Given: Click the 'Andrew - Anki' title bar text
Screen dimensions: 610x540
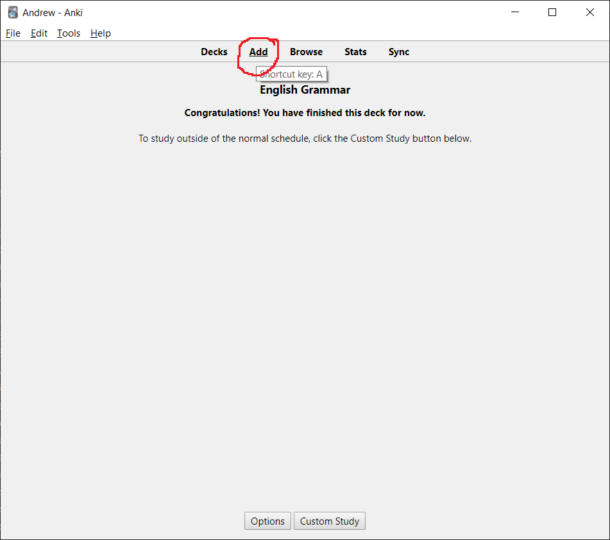Looking at the screenshot, I should point(52,12).
